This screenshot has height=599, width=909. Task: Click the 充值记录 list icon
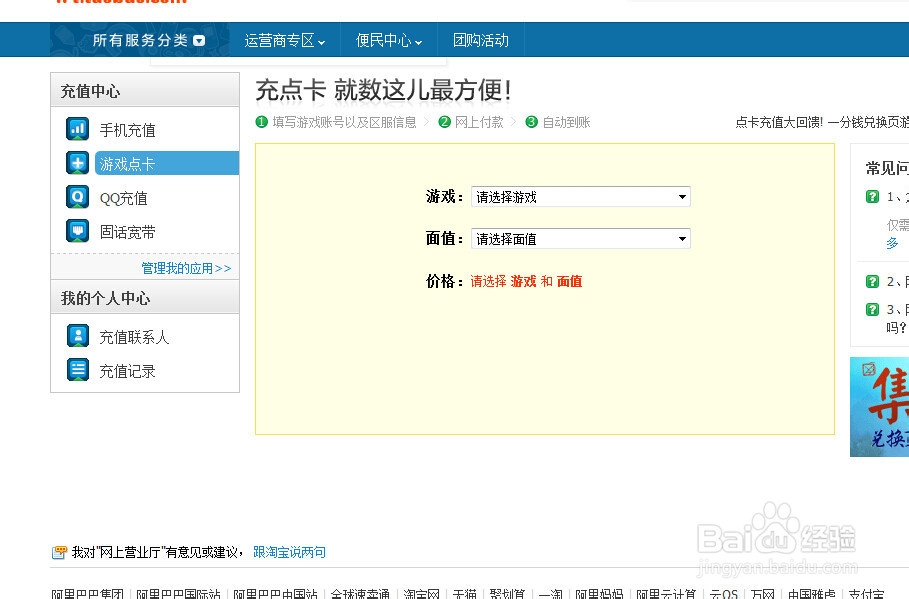(78, 370)
